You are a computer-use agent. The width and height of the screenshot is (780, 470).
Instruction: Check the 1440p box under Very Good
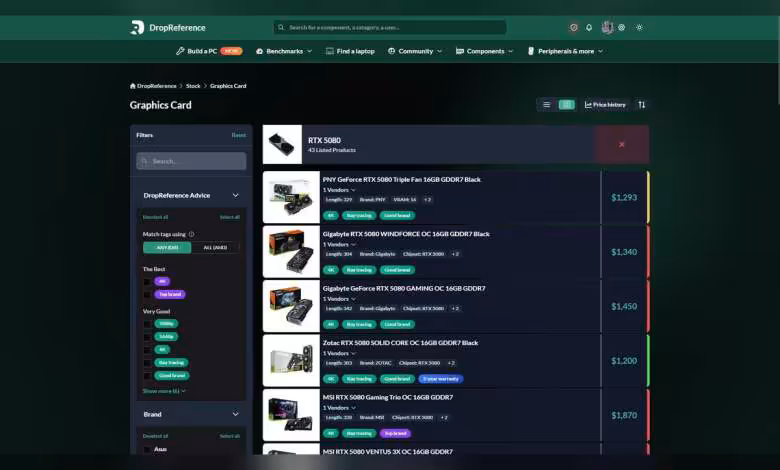pyautogui.click(x=147, y=337)
